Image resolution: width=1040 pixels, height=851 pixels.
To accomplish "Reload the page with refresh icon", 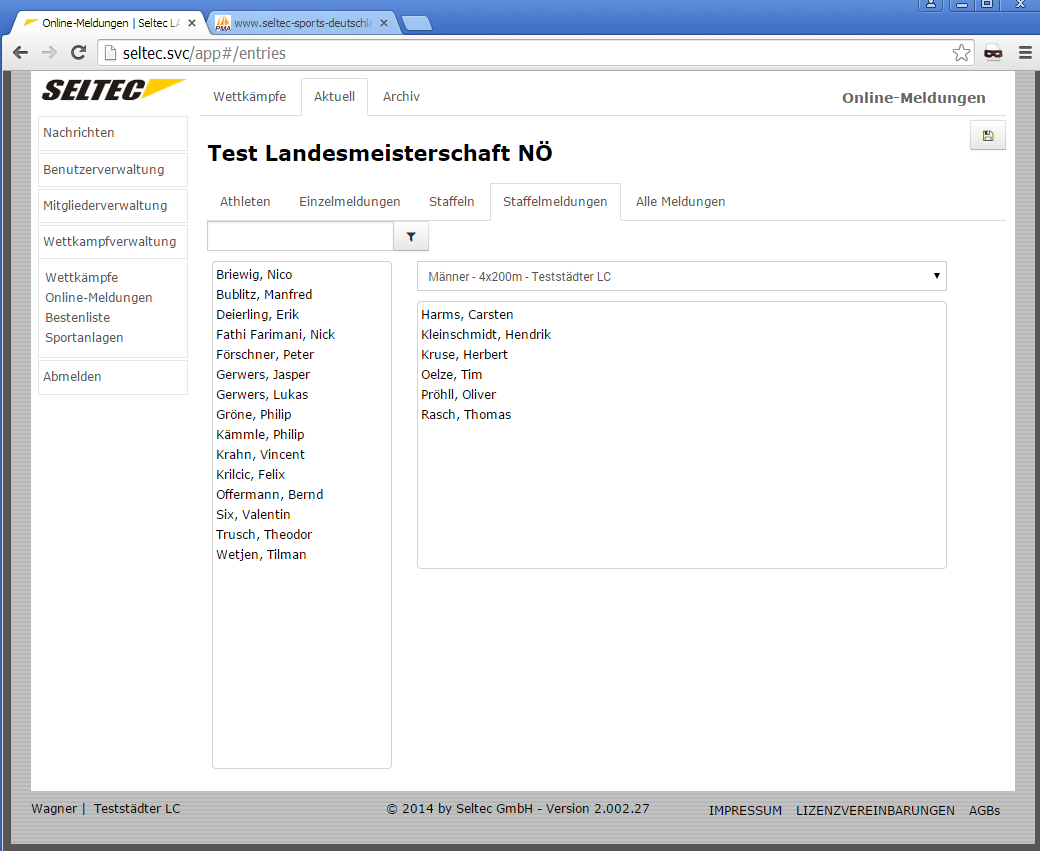I will tap(79, 53).
